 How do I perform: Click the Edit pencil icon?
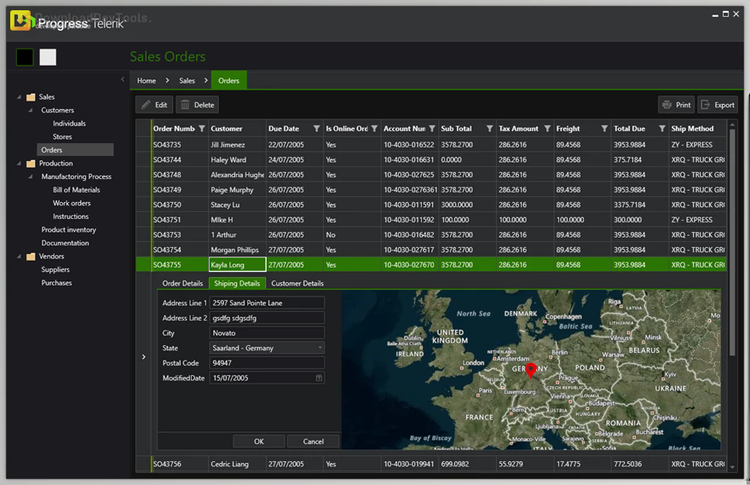point(146,105)
